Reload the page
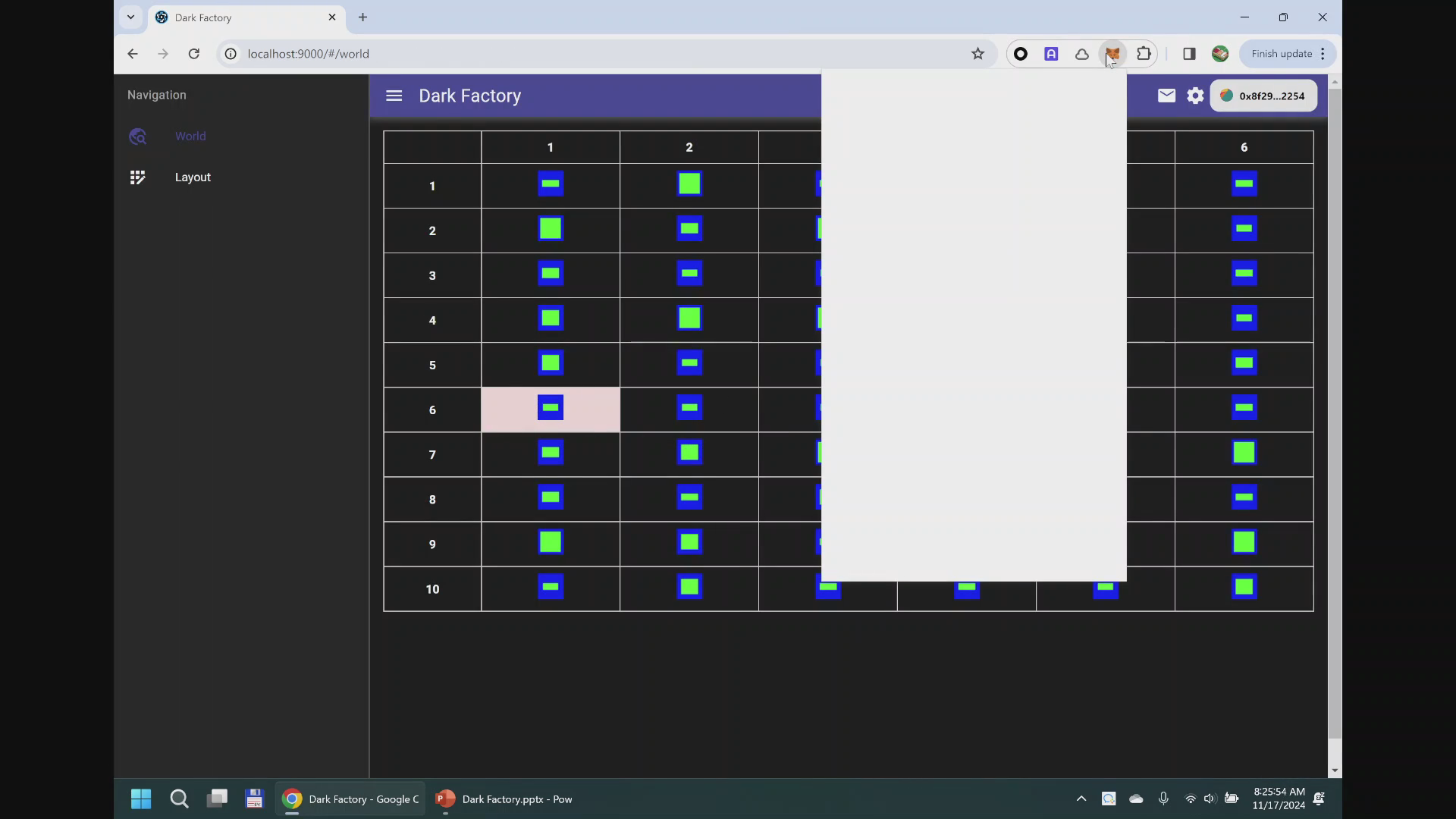The image size is (1456, 819). tap(194, 54)
